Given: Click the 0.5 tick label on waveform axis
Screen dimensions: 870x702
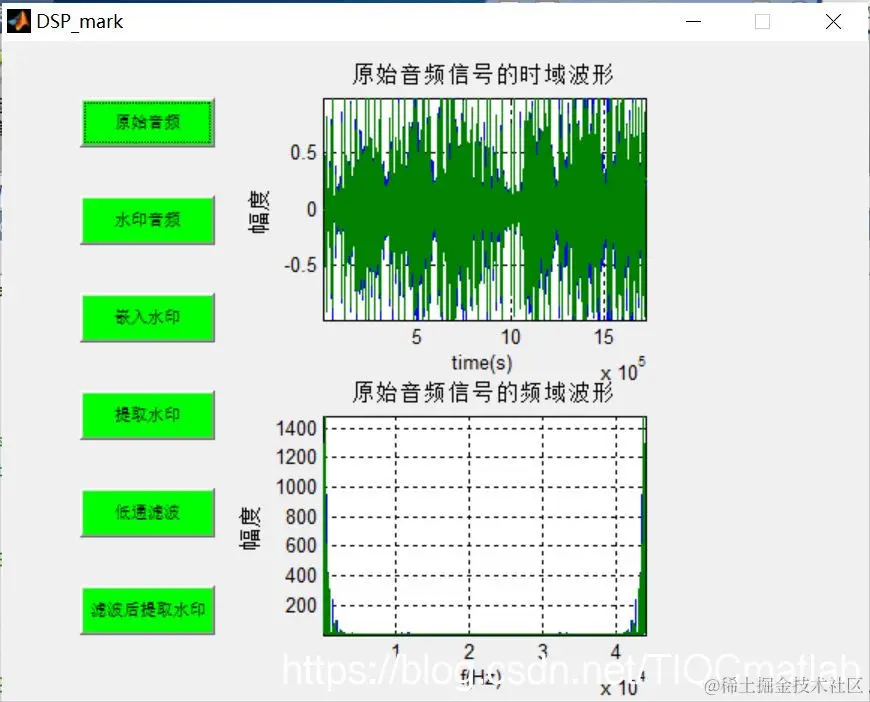Looking at the screenshot, I should (304, 153).
